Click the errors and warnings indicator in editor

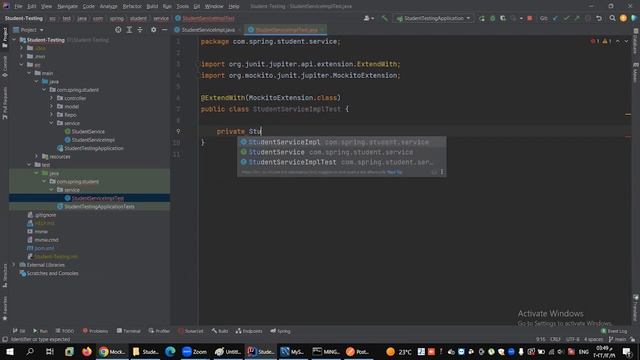click(x=601, y=41)
